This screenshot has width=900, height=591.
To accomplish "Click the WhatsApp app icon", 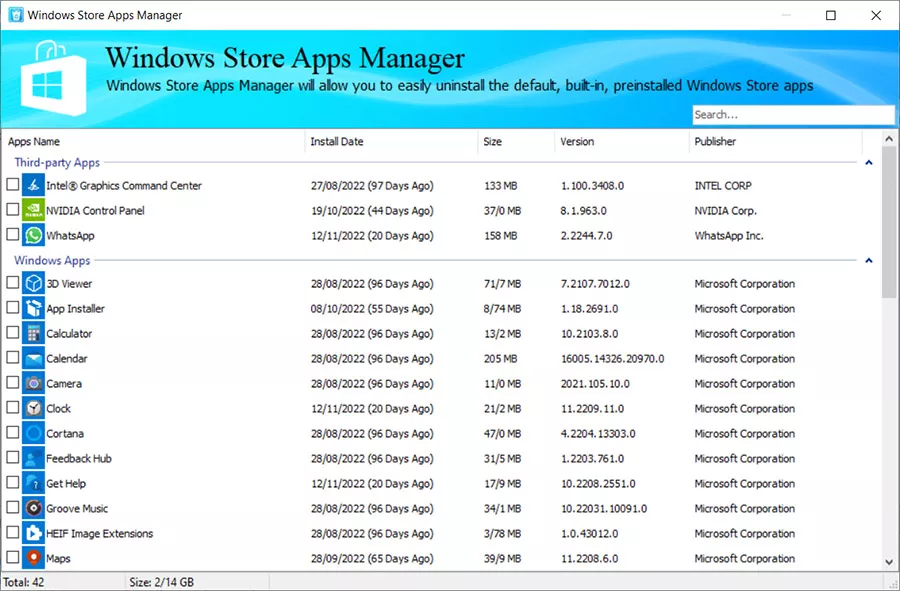I will coord(33,235).
